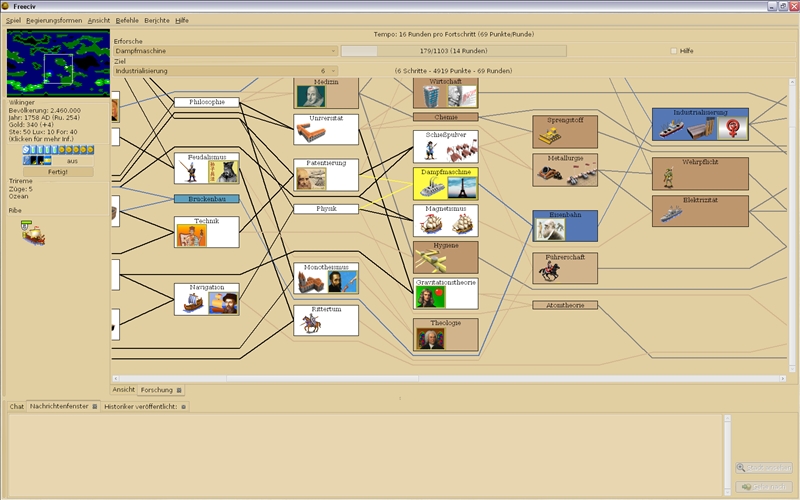Click the Physik technology node

coord(326,209)
